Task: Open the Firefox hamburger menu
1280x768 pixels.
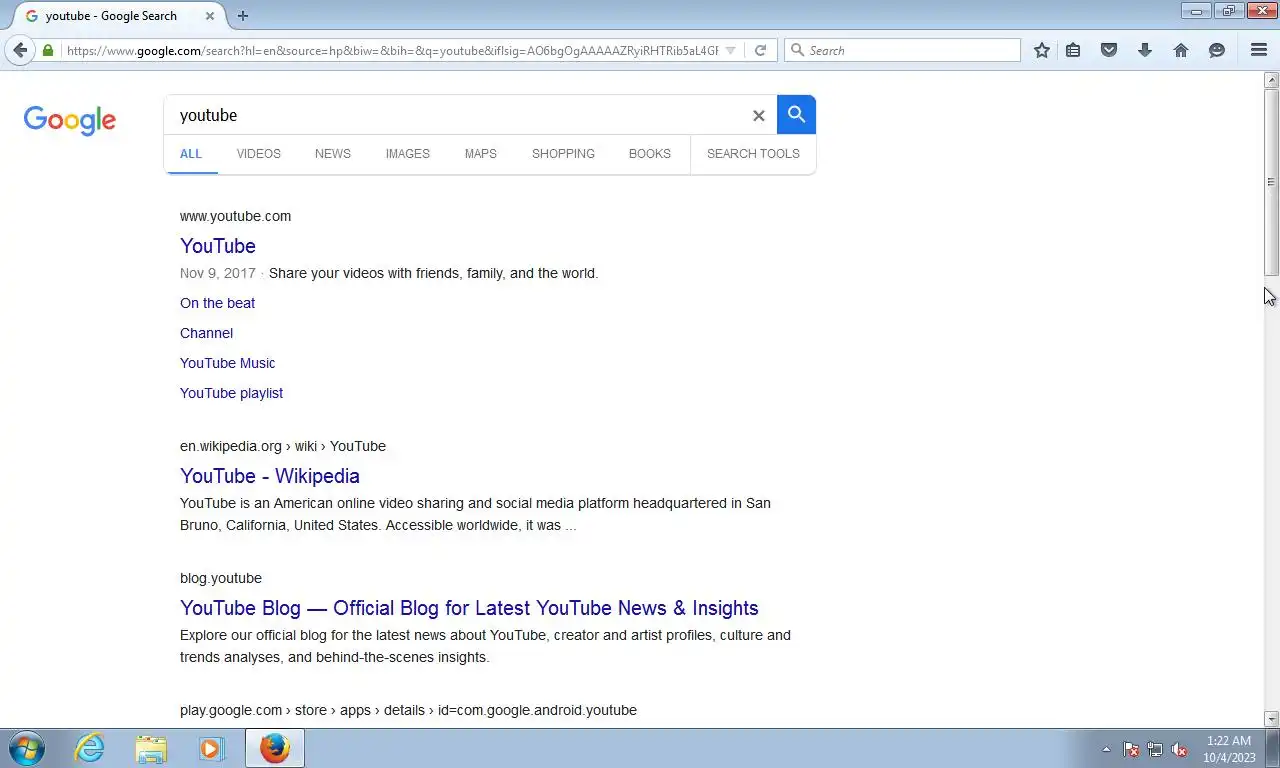Action: (x=1259, y=50)
